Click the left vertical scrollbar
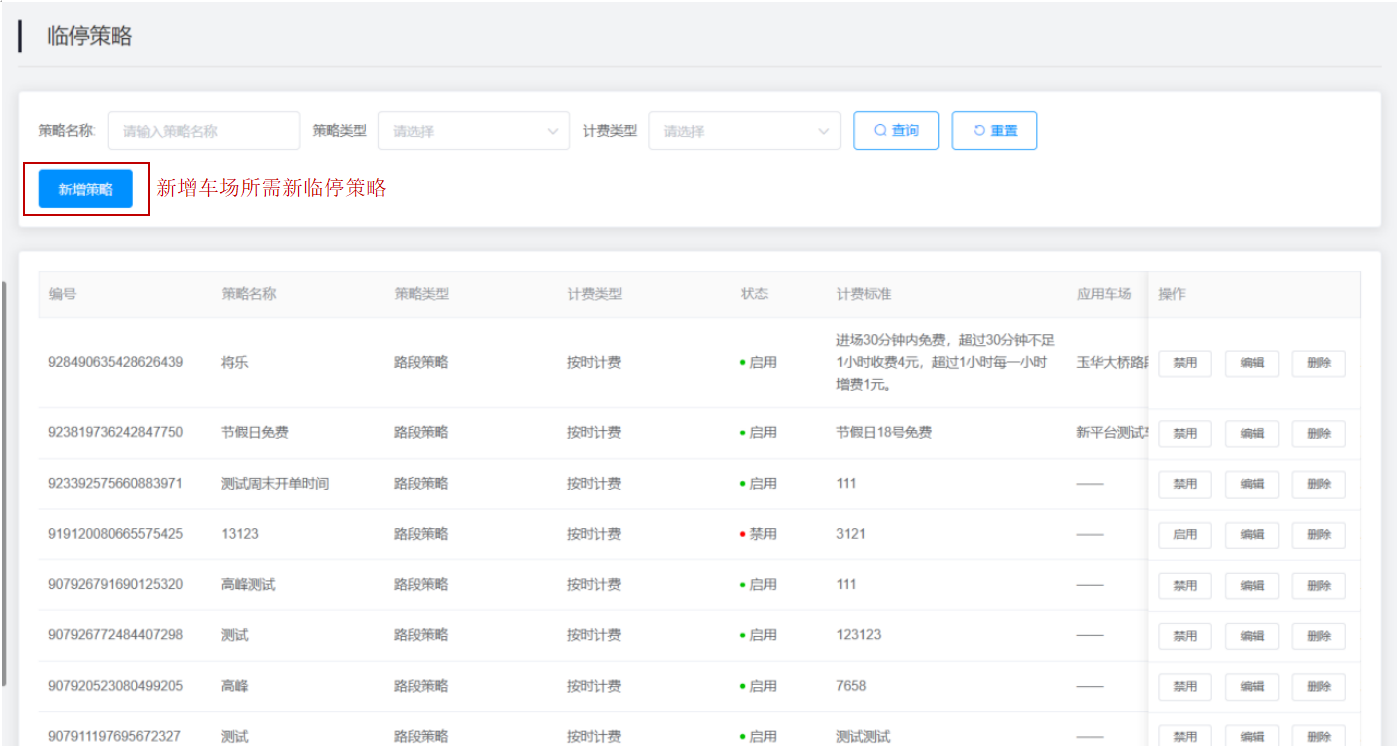Screen dimensions: 1397x746 4,480
